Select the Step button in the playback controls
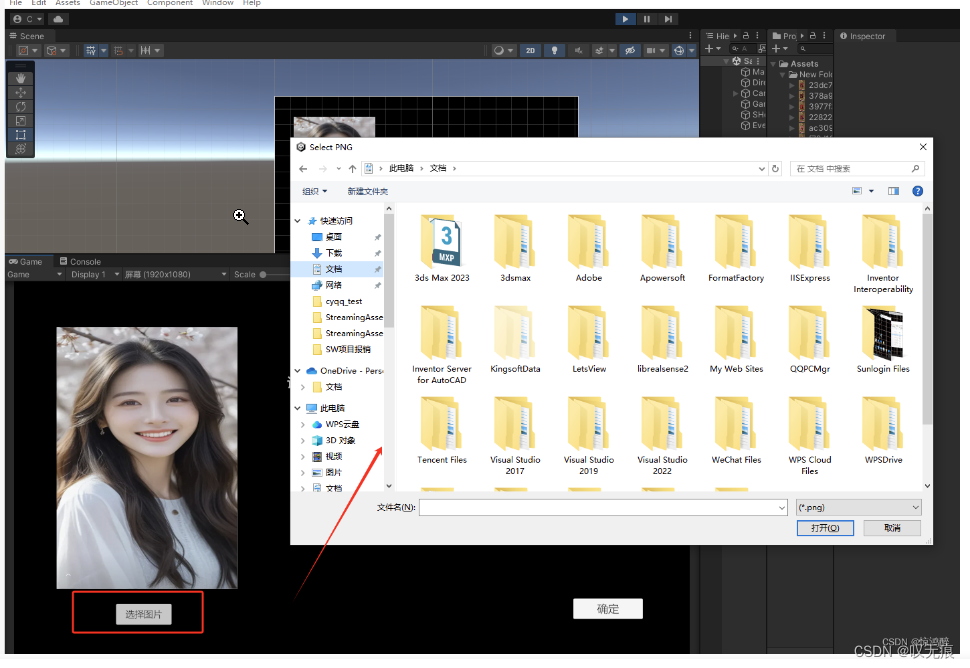The image size is (970, 668). tap(668, 18)
